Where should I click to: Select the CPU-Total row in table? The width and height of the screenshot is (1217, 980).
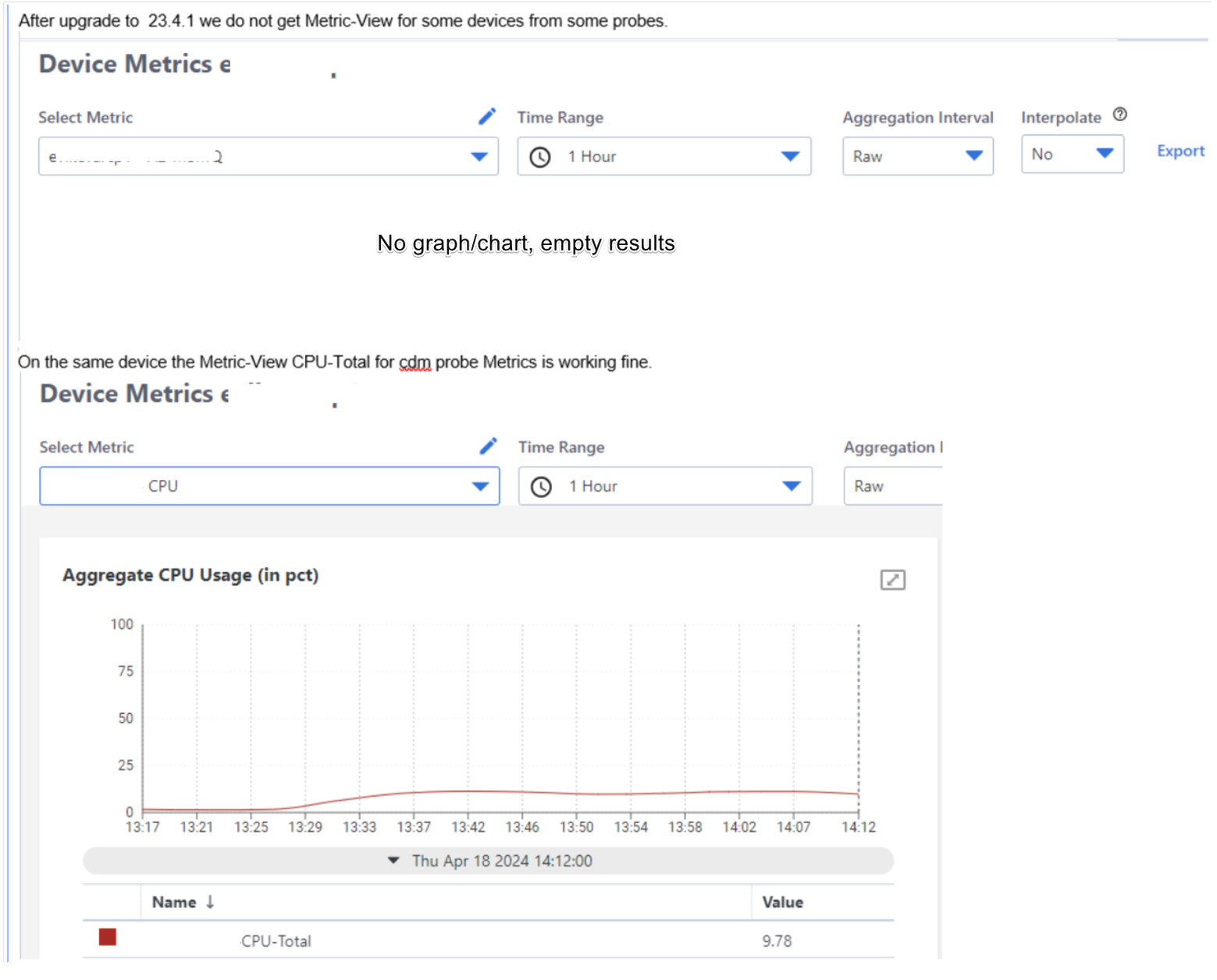276,941
